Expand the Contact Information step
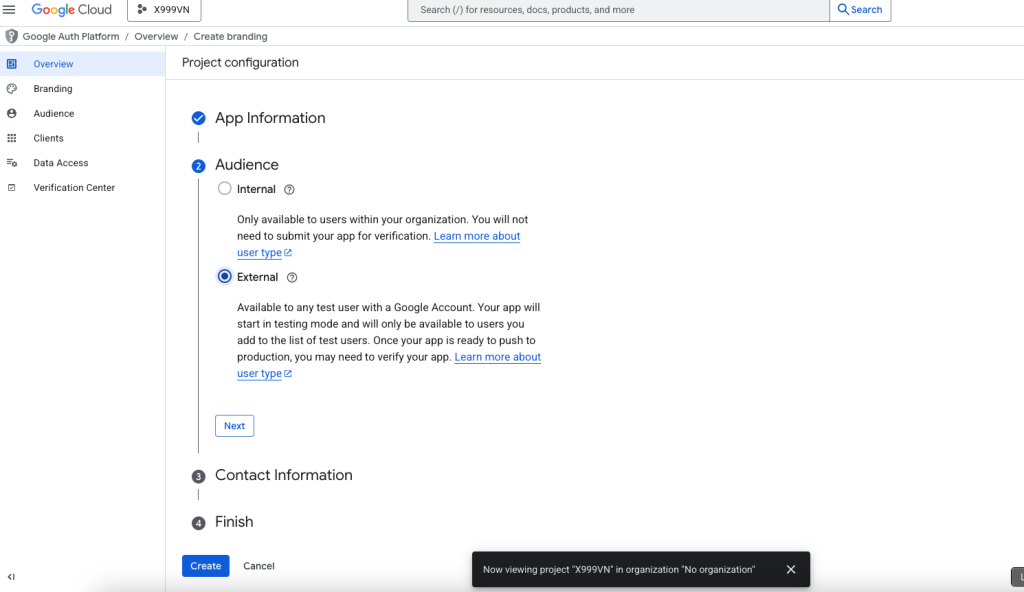Viewport: 1024px width, 592px height. 283,475
